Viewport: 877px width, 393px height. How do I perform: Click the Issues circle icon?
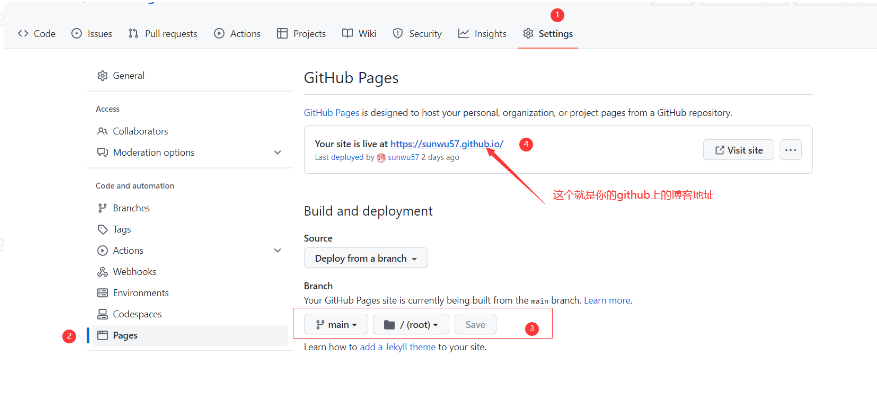(x=77, y=34)
